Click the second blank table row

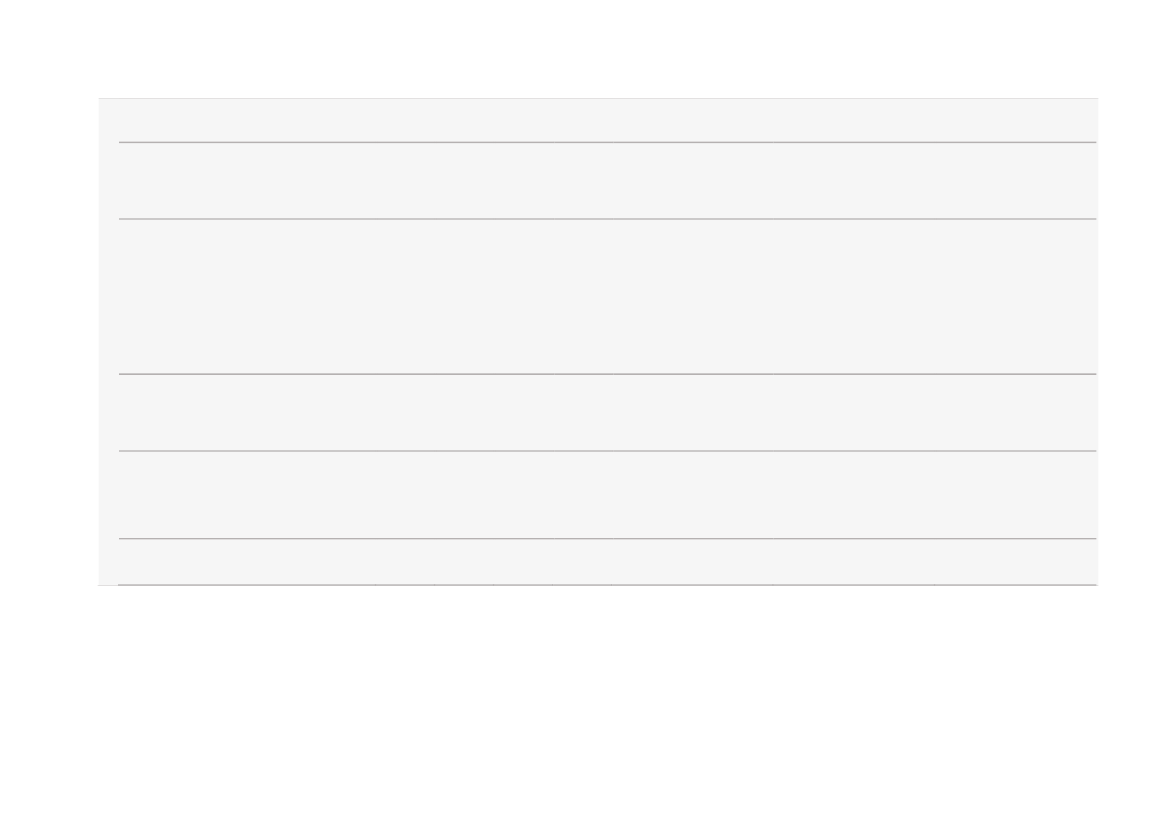click(608, 180)
